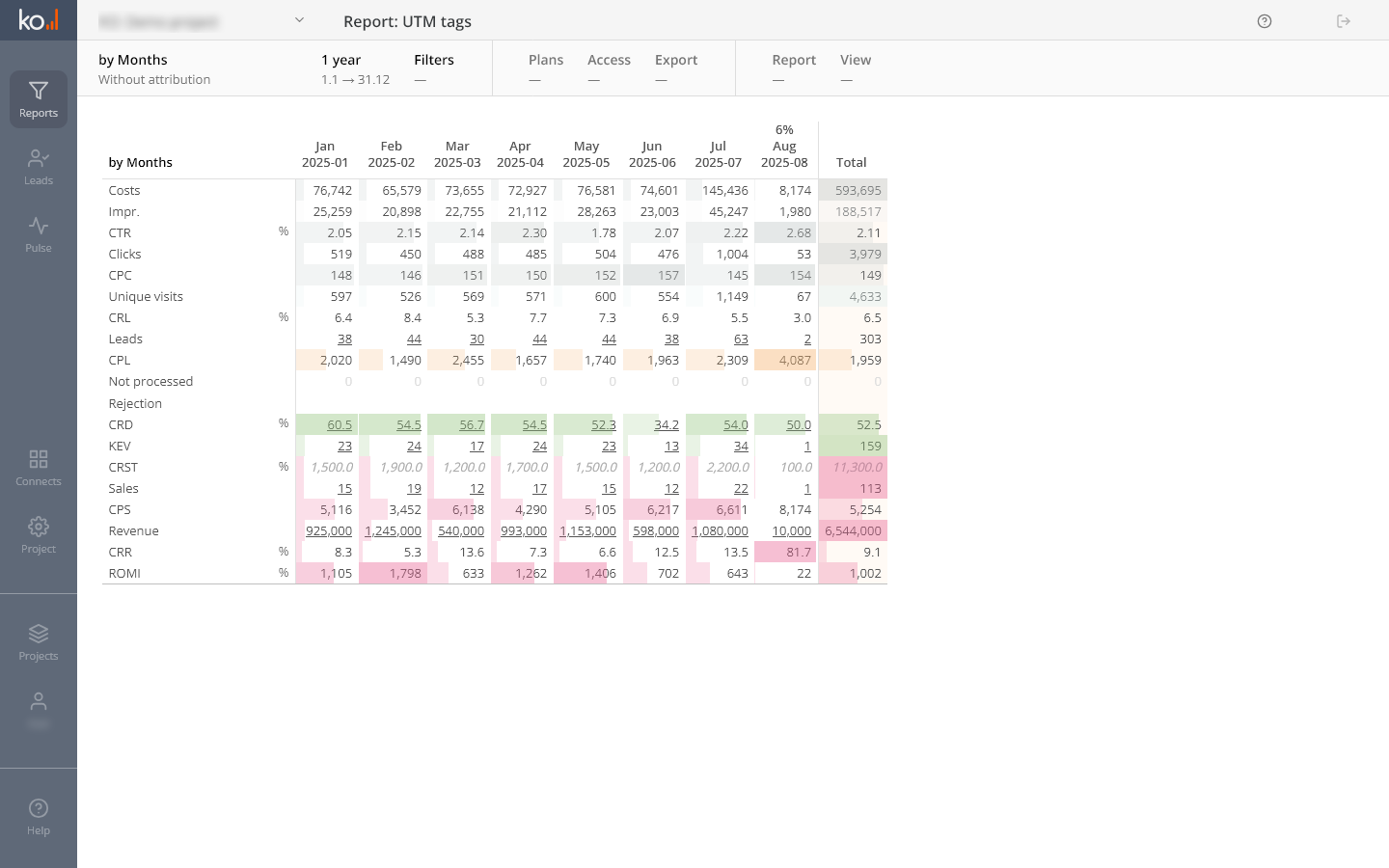Go to the Pulse activity icon
Viewport: 1389px width, 868px height.
pyautogui.click(x=39, y=227)
